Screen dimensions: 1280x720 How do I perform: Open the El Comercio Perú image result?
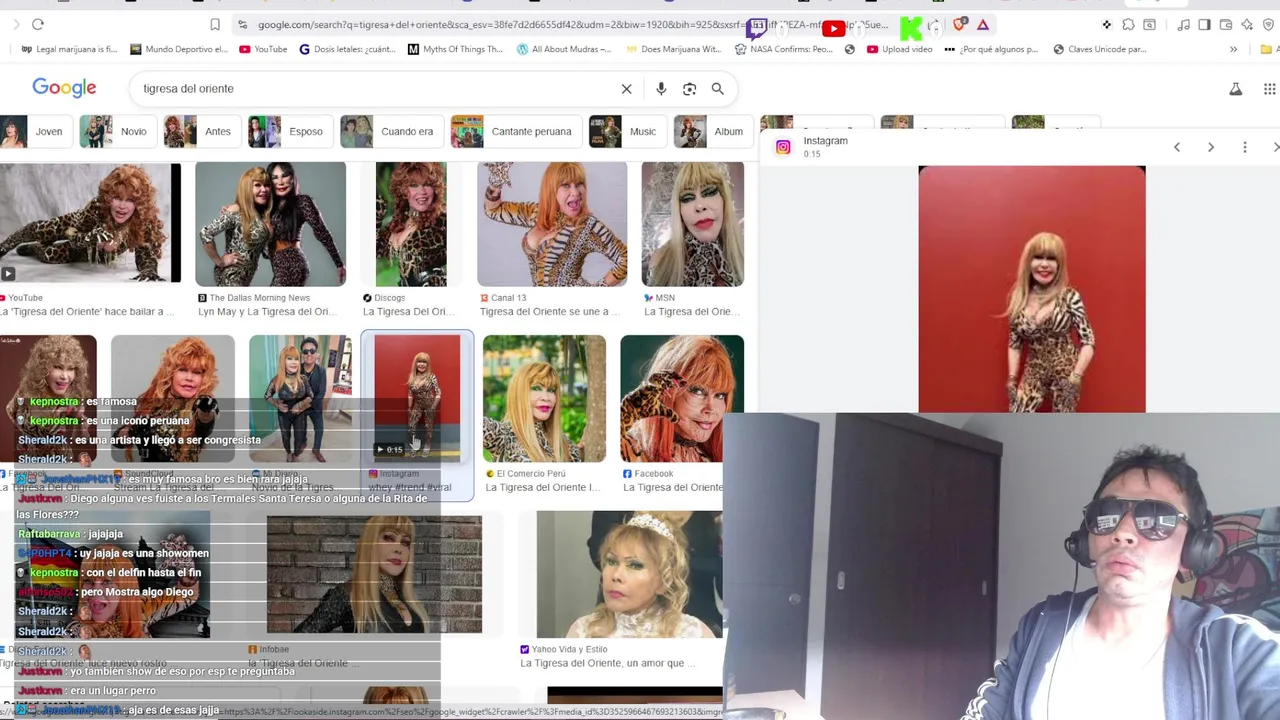pos(544,398)
